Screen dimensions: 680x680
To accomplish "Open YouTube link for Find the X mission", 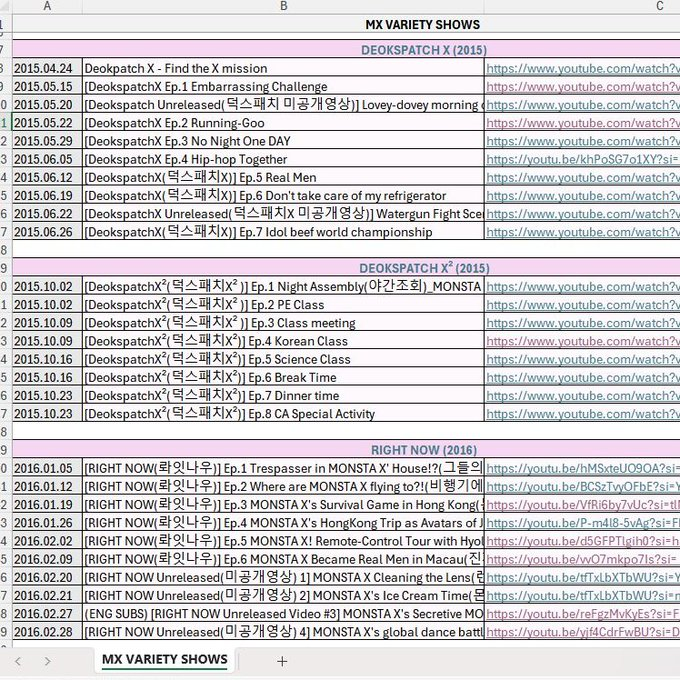I will [x=582, y=69].
